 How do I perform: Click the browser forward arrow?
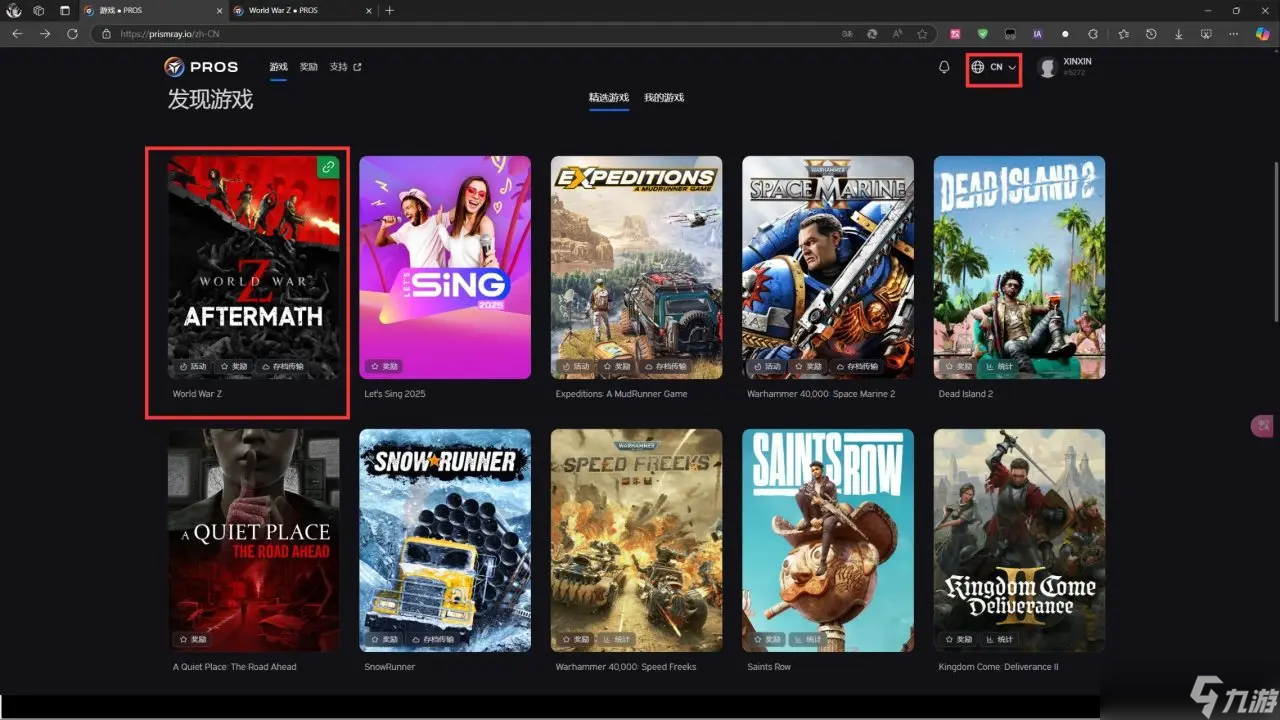[x=45, y=33]
